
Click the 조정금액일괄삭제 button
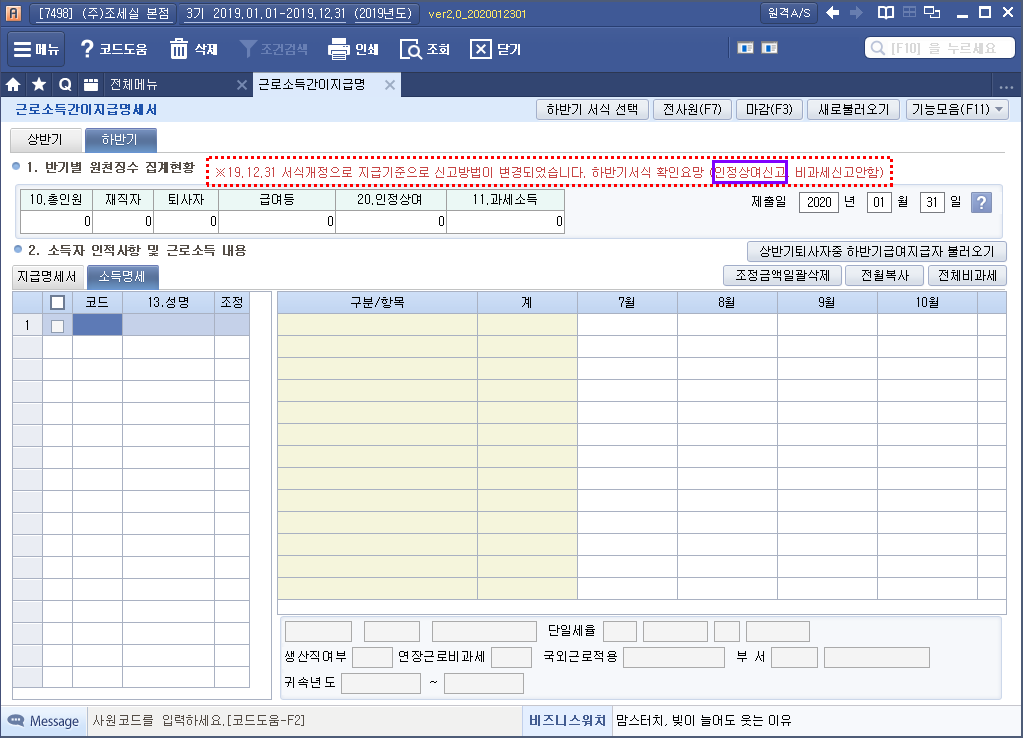tap(782, 275)
